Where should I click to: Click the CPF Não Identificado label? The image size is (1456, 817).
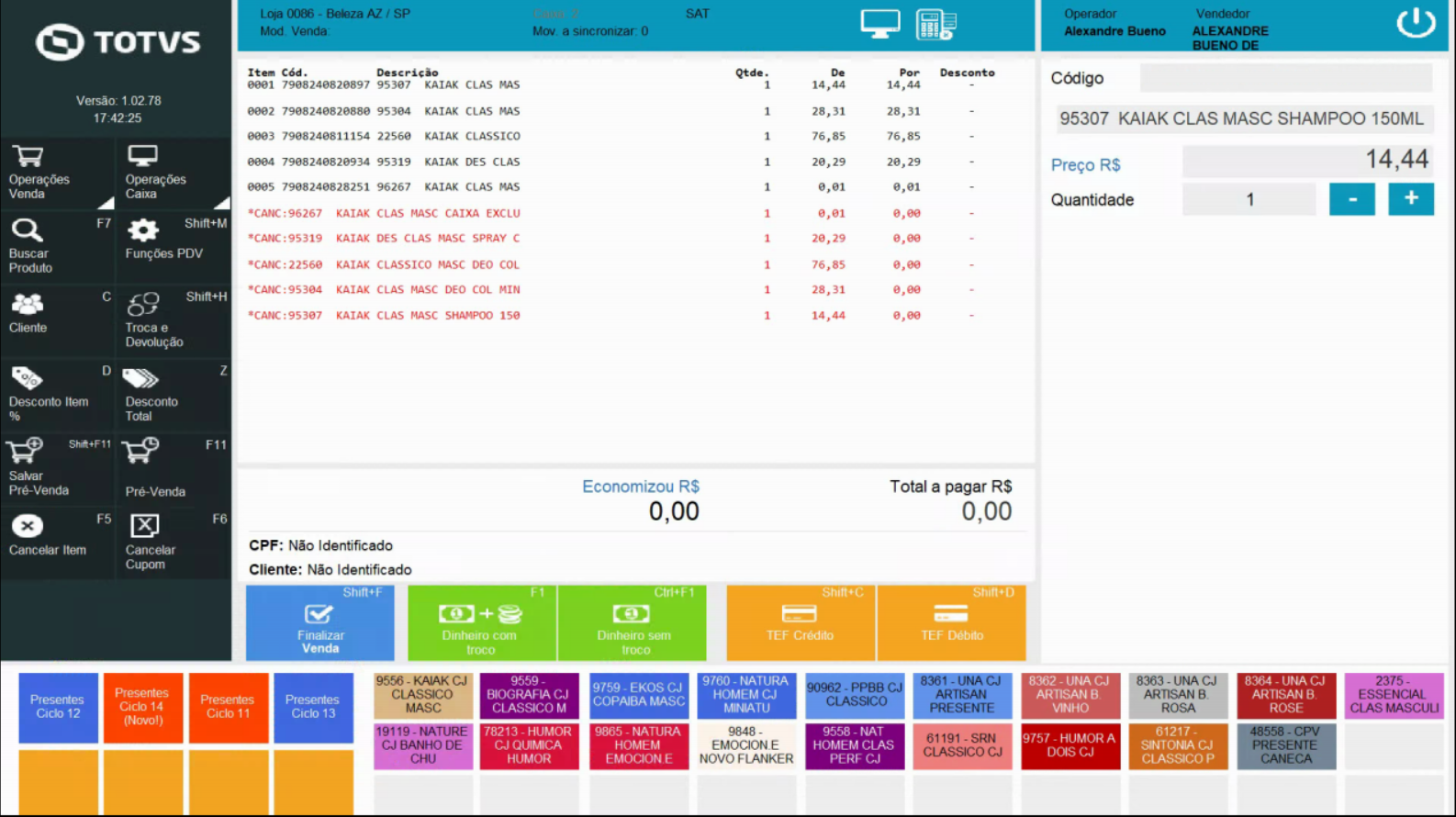pos(320,545)
